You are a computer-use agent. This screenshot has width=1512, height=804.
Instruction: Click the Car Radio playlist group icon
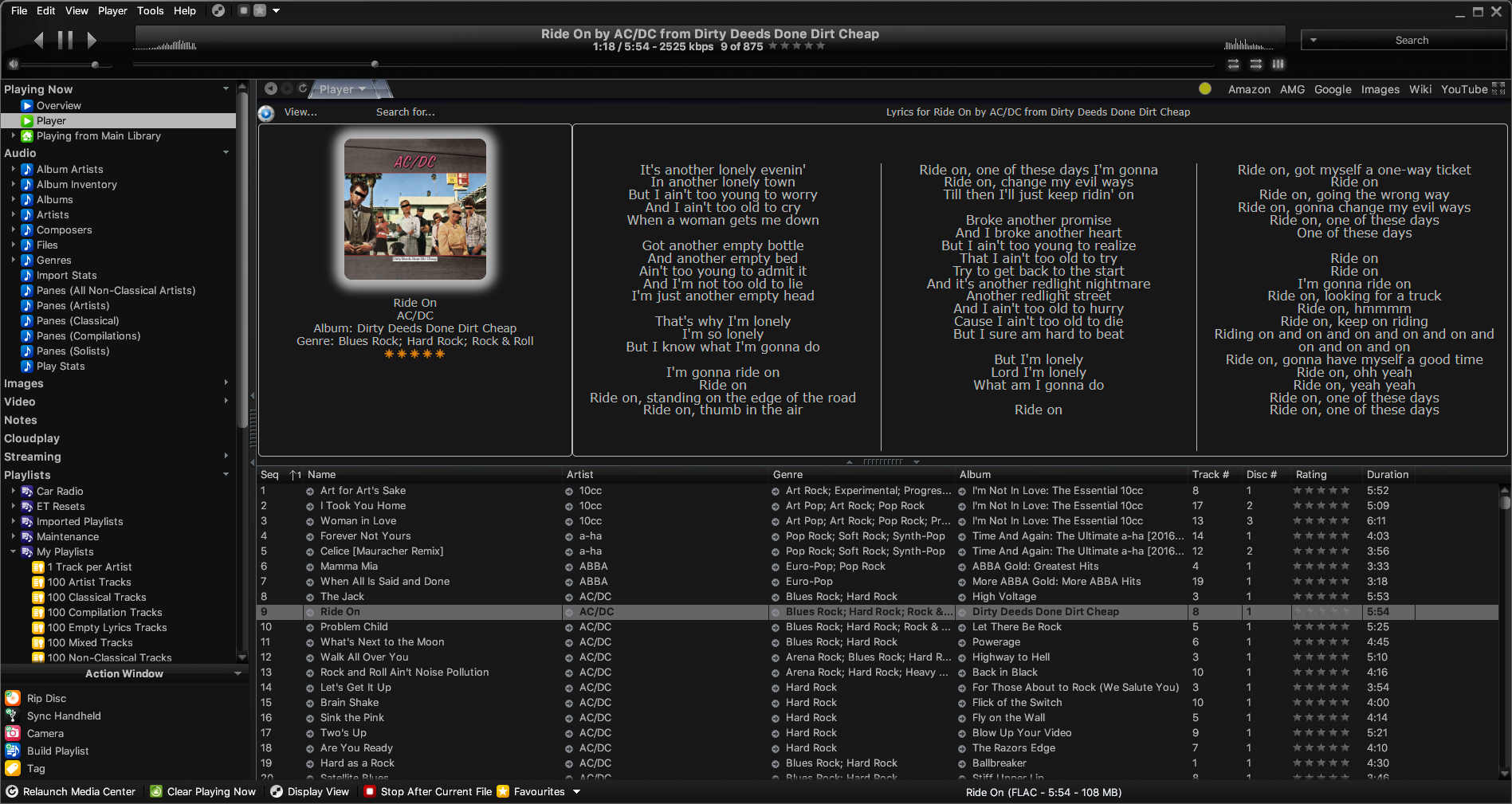coord(27,491)
